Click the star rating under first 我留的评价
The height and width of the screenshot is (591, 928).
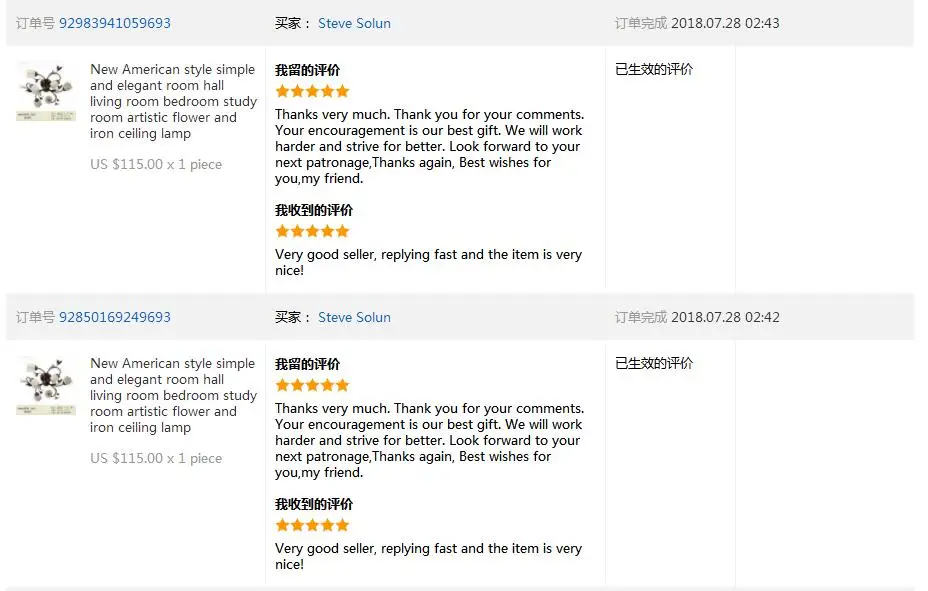coord(312,91)
